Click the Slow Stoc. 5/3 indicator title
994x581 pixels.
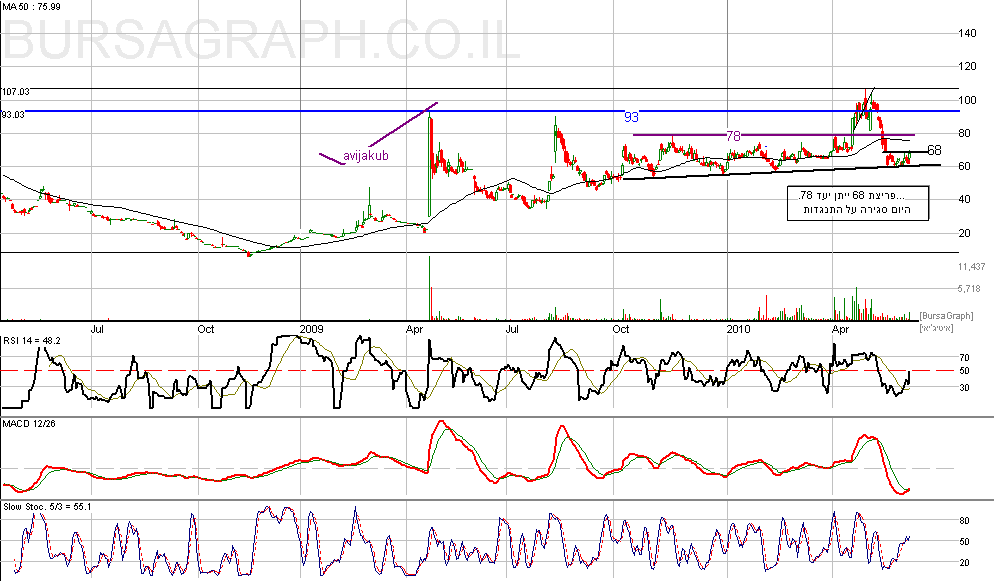click(x=47, y=507)
